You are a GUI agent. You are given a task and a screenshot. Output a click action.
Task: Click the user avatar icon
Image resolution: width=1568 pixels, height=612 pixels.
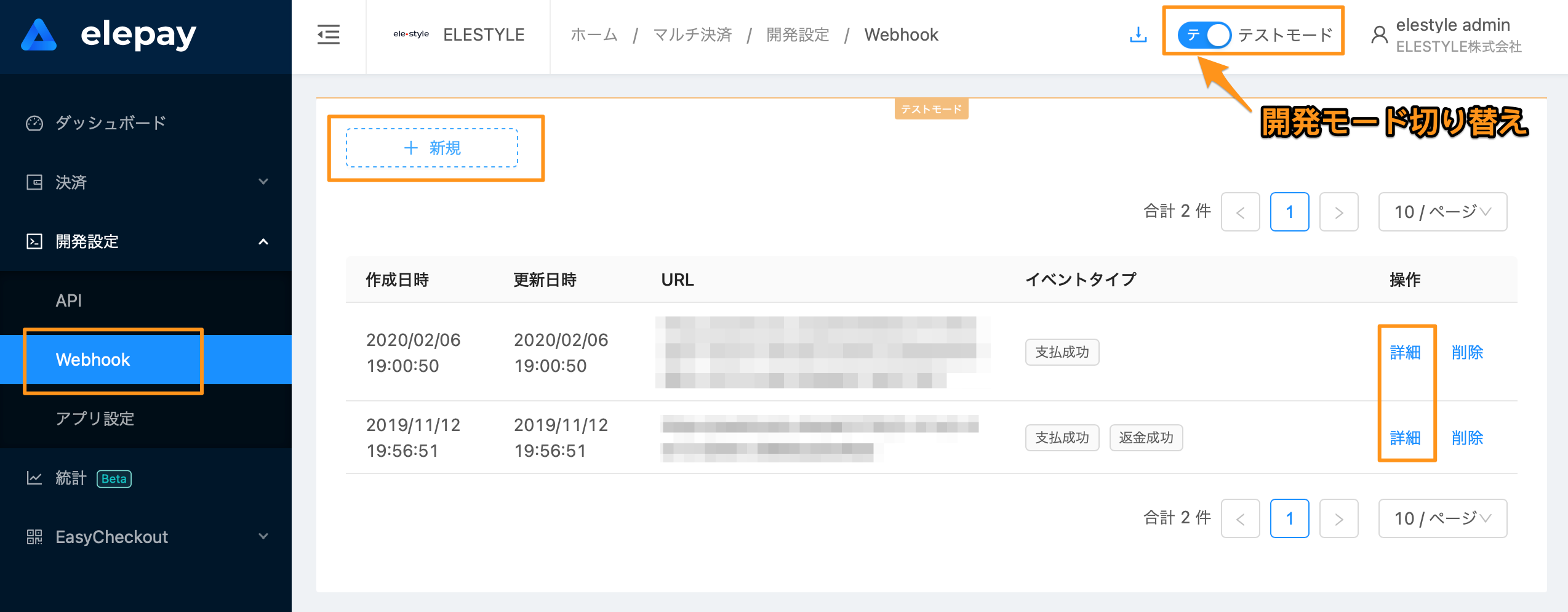click(1379, 35)
